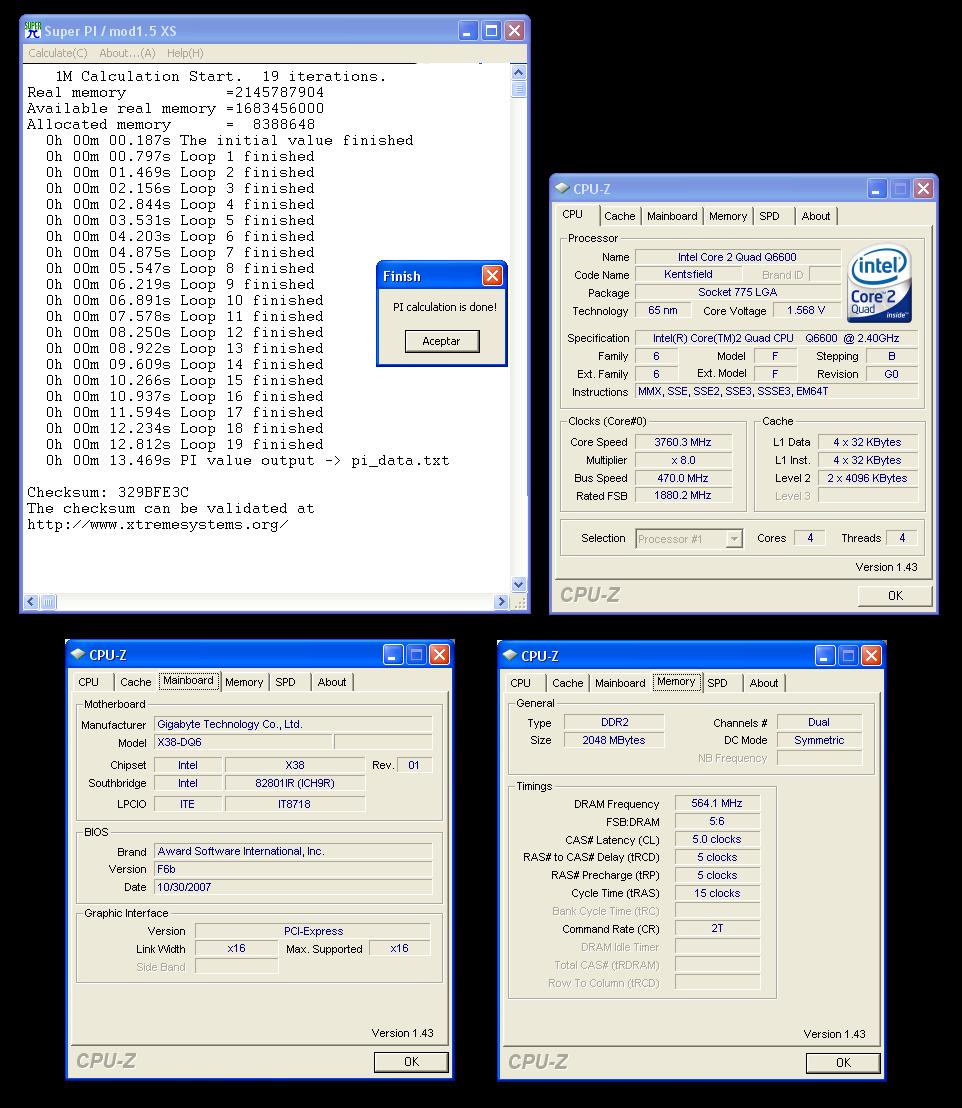
Task: Open the About...(A) menu in Super PI
Action: point(127,53)
